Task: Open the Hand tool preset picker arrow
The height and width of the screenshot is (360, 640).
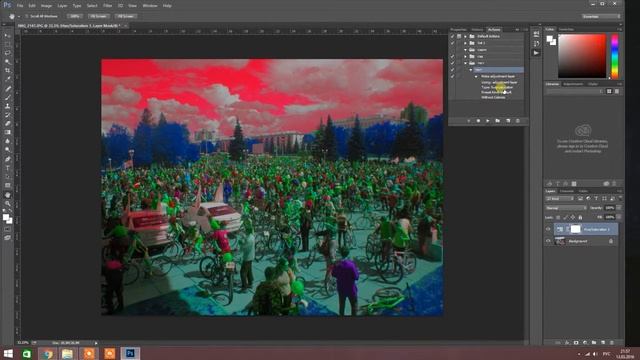Action: point(19,16)
